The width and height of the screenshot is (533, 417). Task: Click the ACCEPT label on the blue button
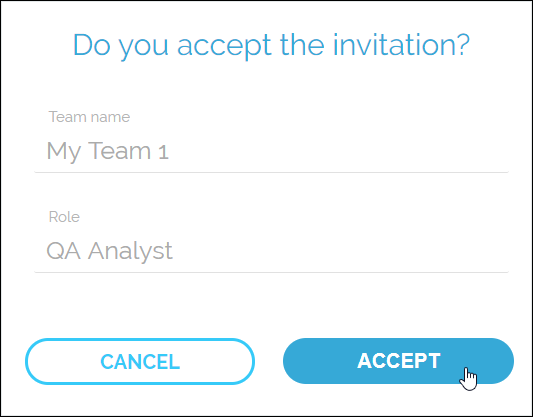tap(399, 361)
